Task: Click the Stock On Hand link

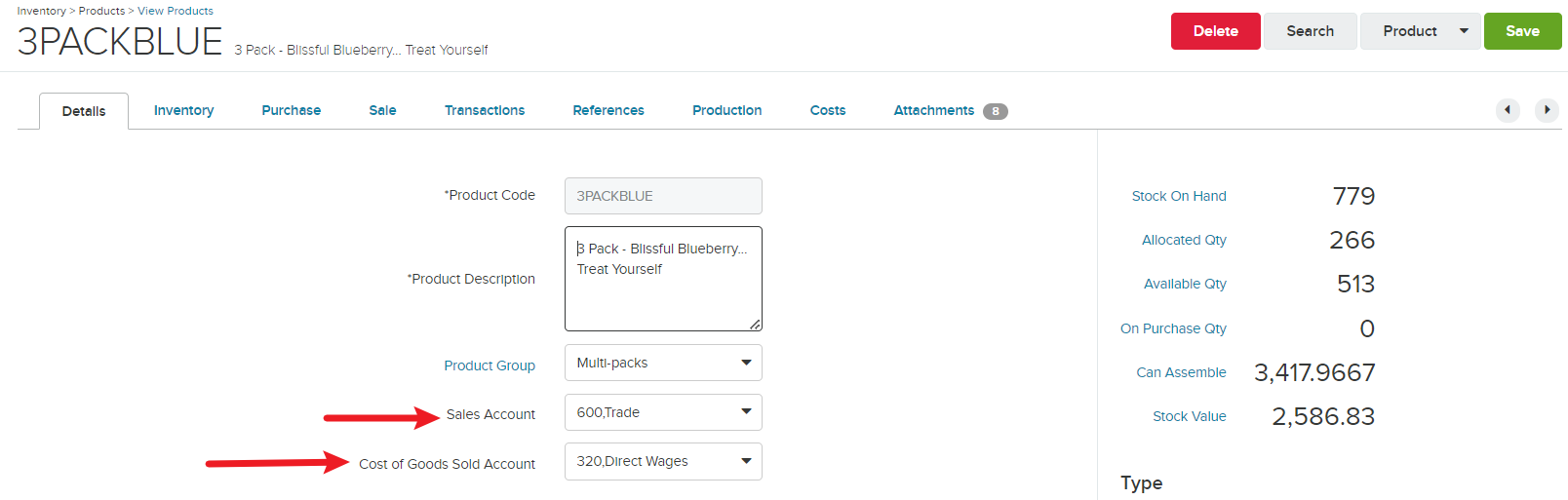Action: point(1179,196)
